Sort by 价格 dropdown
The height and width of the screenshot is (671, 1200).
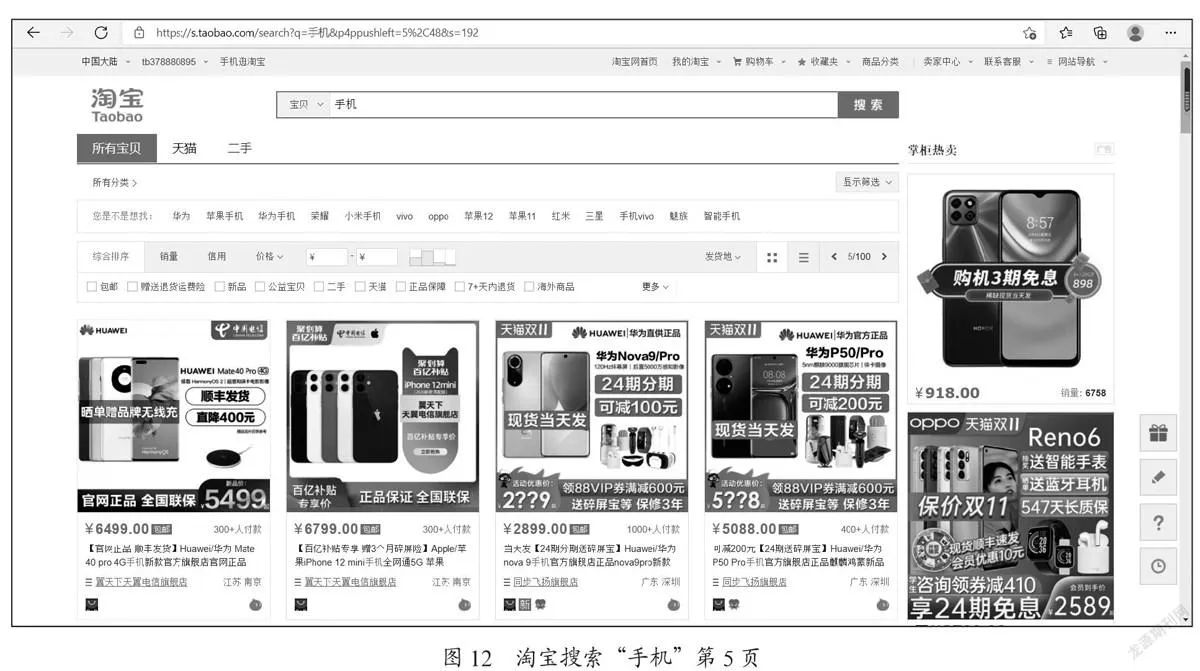269,257
